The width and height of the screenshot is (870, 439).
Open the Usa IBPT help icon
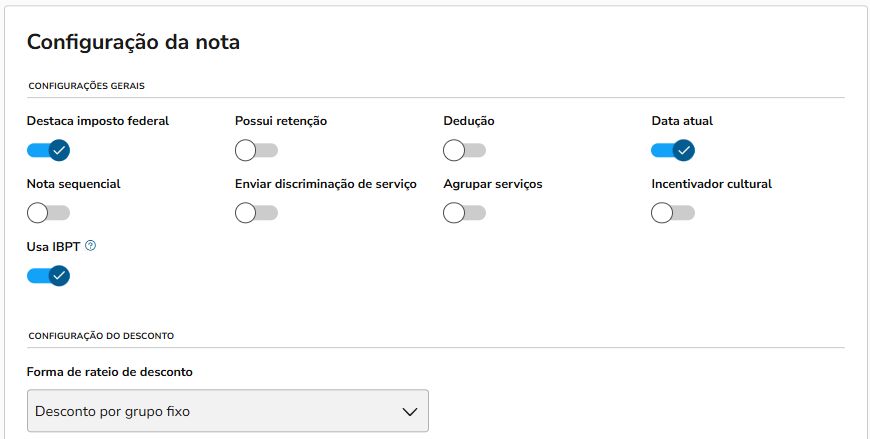(x=91, y=245)
